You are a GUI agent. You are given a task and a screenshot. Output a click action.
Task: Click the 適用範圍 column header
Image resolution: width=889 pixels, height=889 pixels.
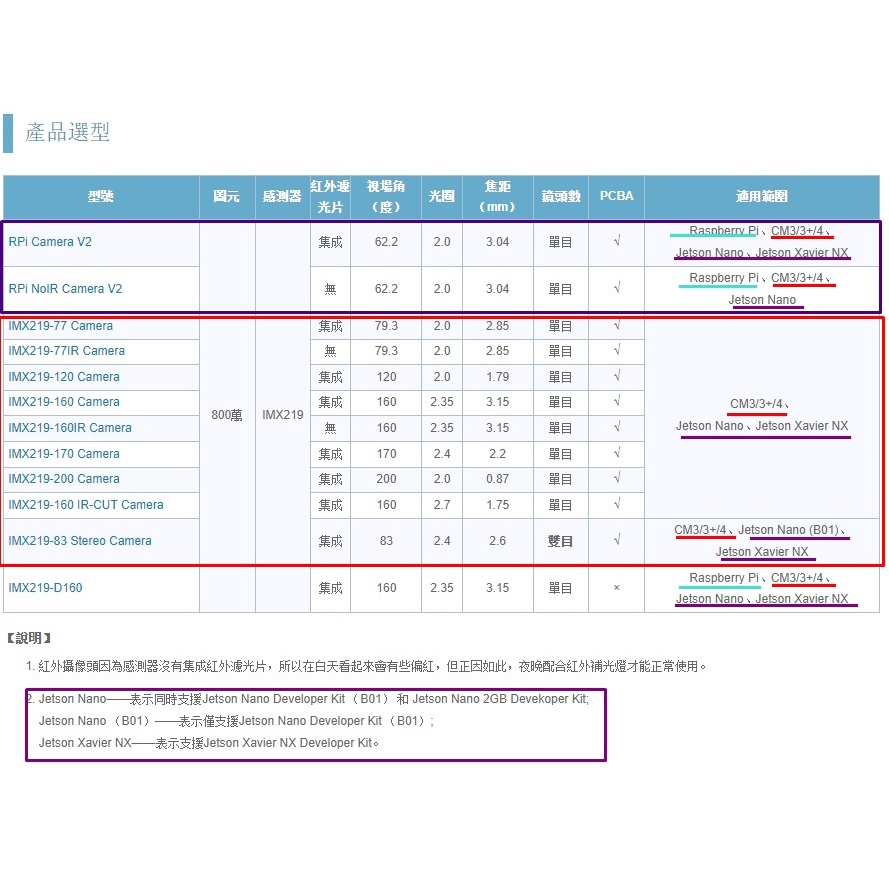tap(762, 197)
